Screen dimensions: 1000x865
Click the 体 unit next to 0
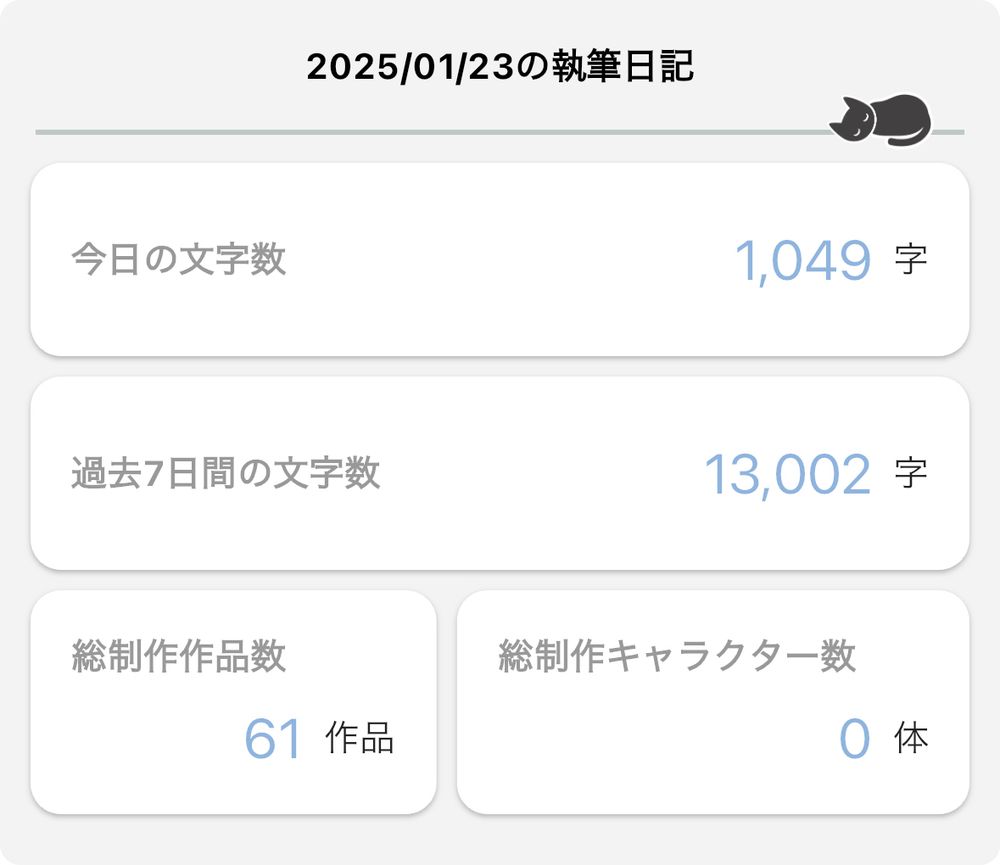click(911, 738)
